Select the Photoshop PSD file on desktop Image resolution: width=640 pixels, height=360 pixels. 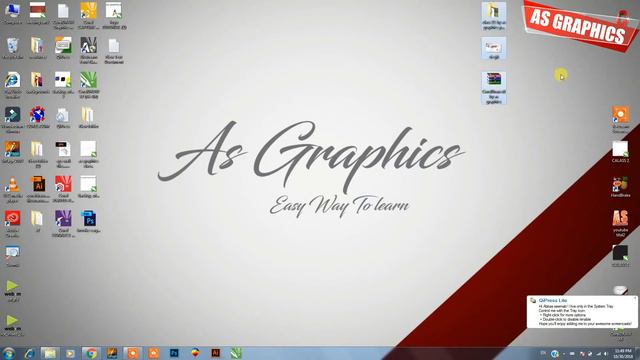point(89,222)
